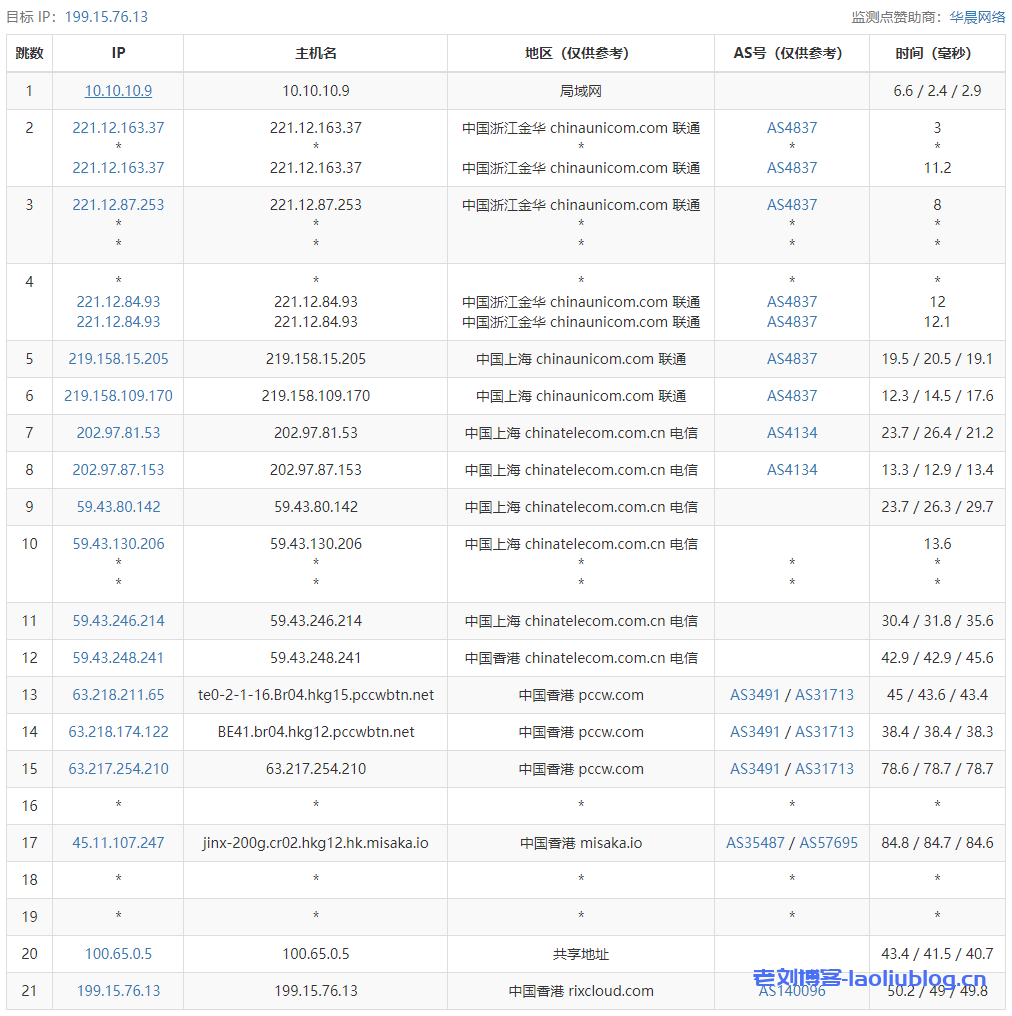Open the 63.218.174.122 IP link in hop 14

pos(118,732)
